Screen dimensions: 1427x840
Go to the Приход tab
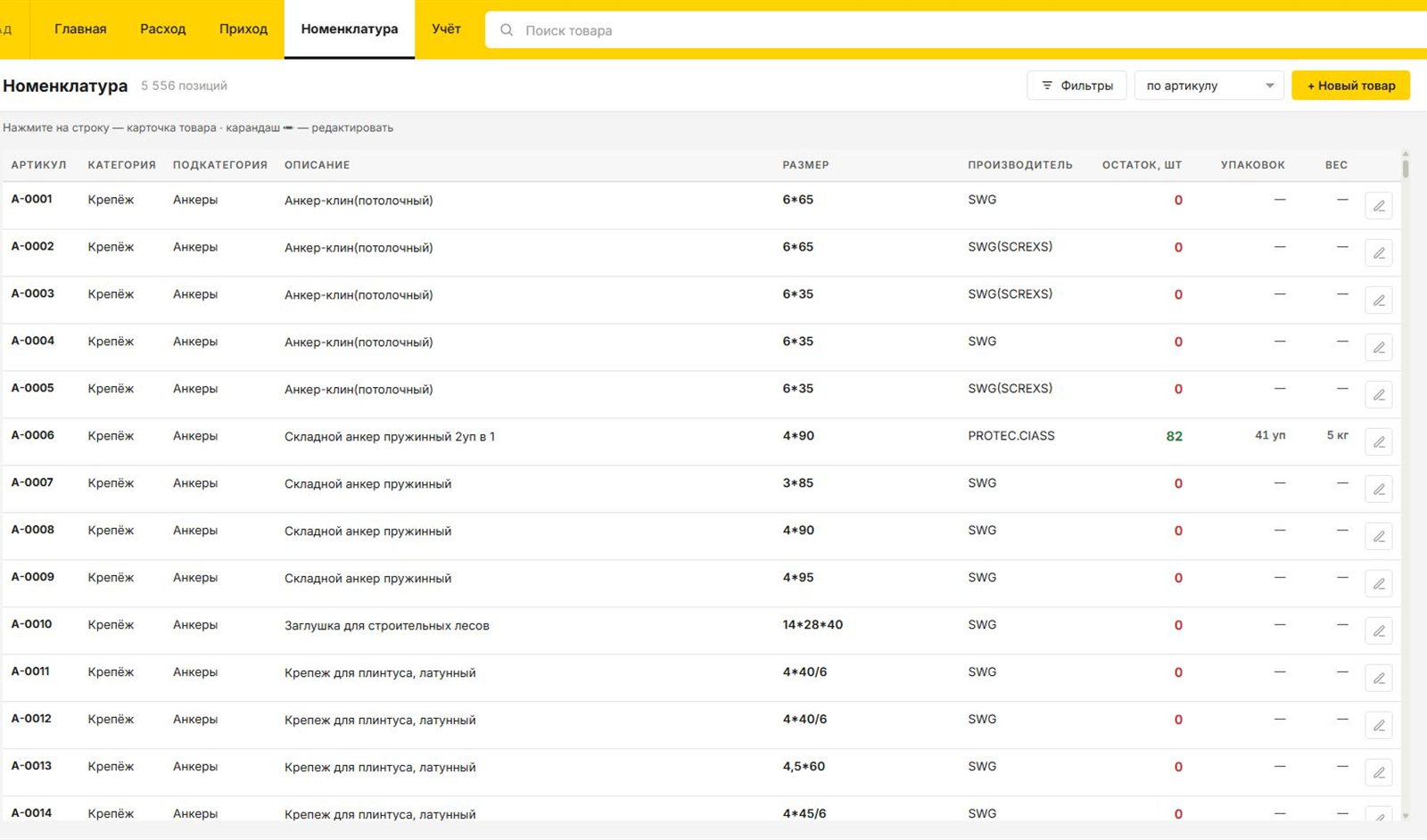243,29
